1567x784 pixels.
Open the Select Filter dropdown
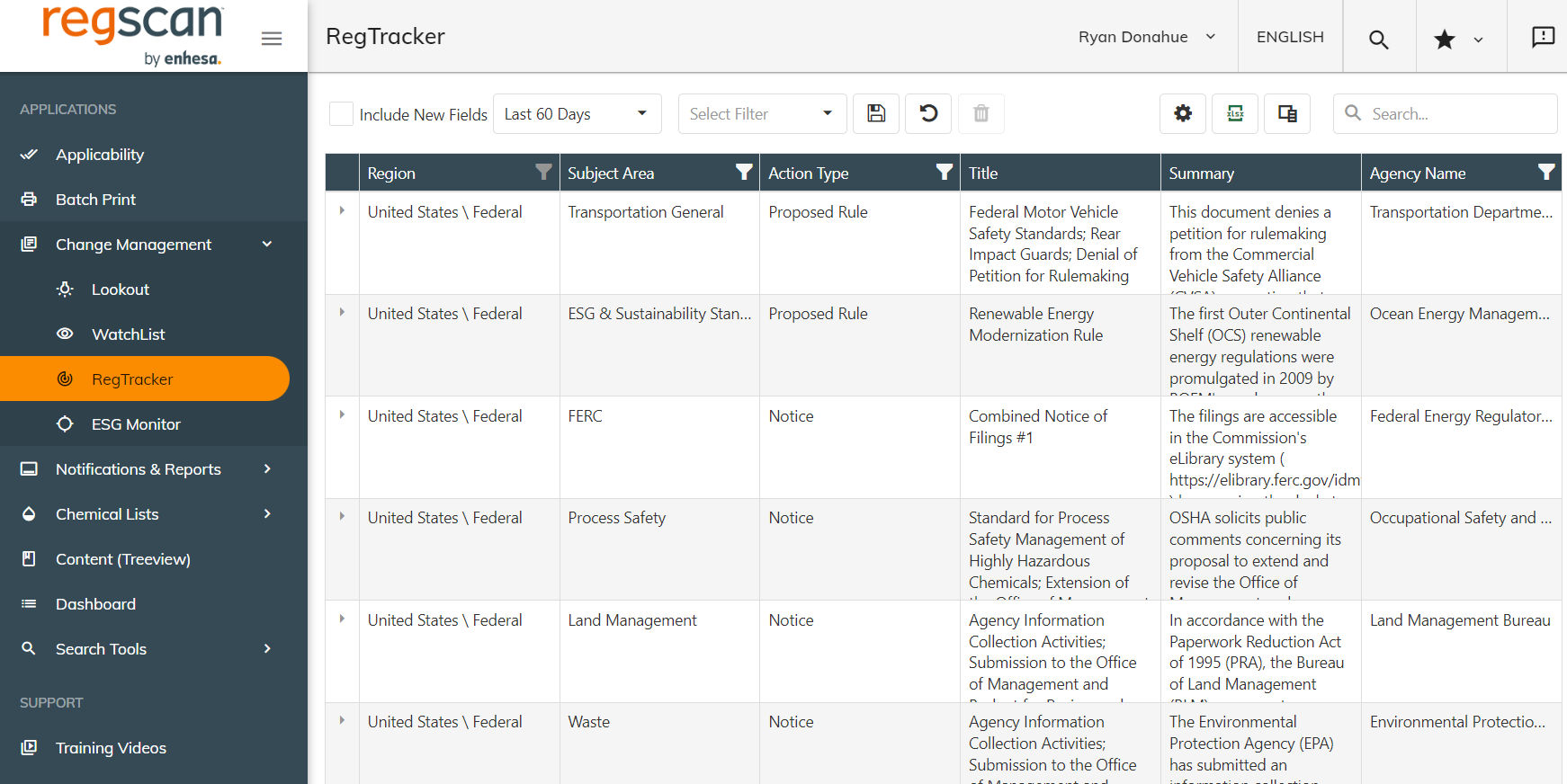click(761, 114)
